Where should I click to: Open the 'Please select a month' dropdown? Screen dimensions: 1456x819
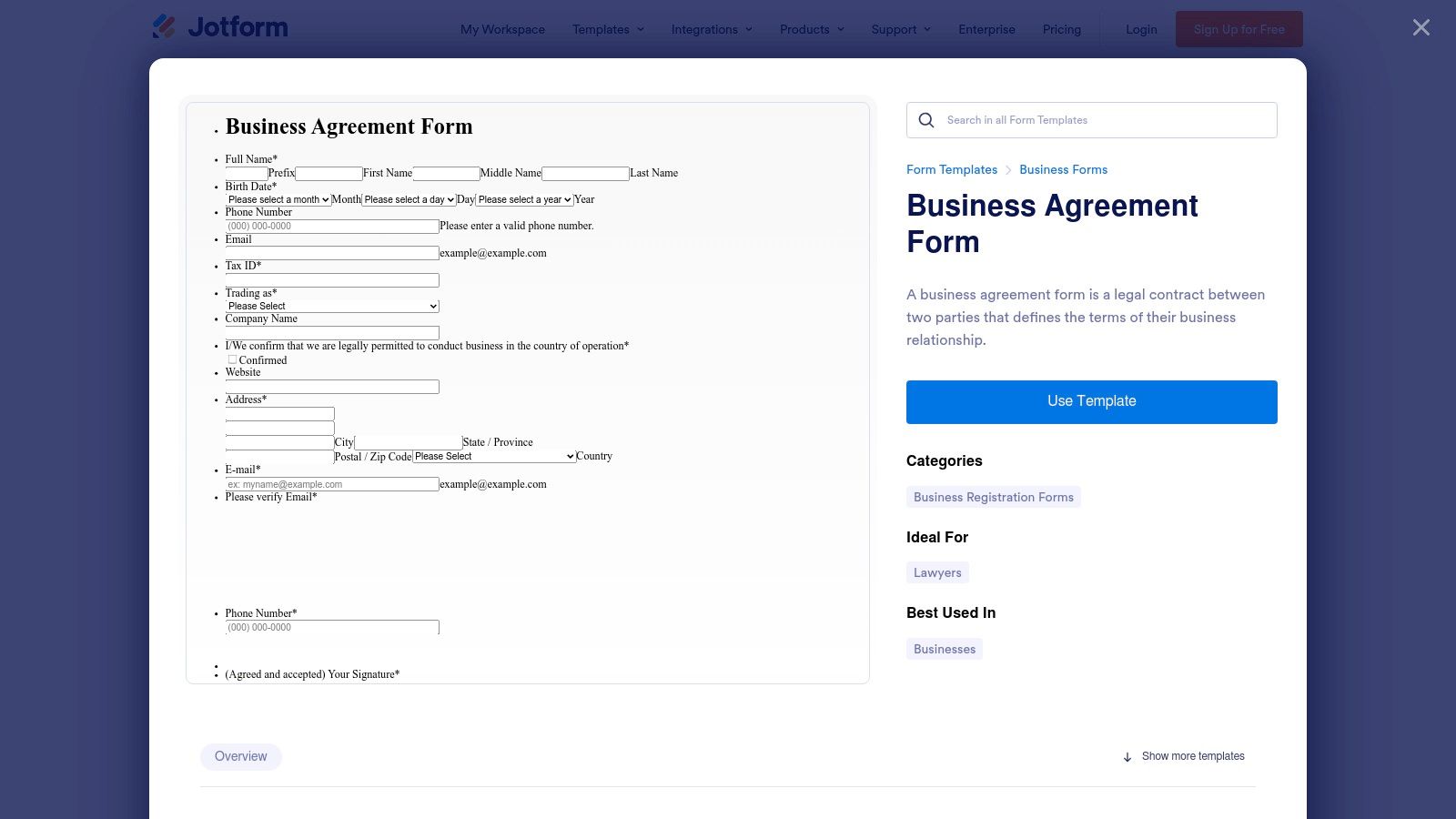tap(278, 199)
